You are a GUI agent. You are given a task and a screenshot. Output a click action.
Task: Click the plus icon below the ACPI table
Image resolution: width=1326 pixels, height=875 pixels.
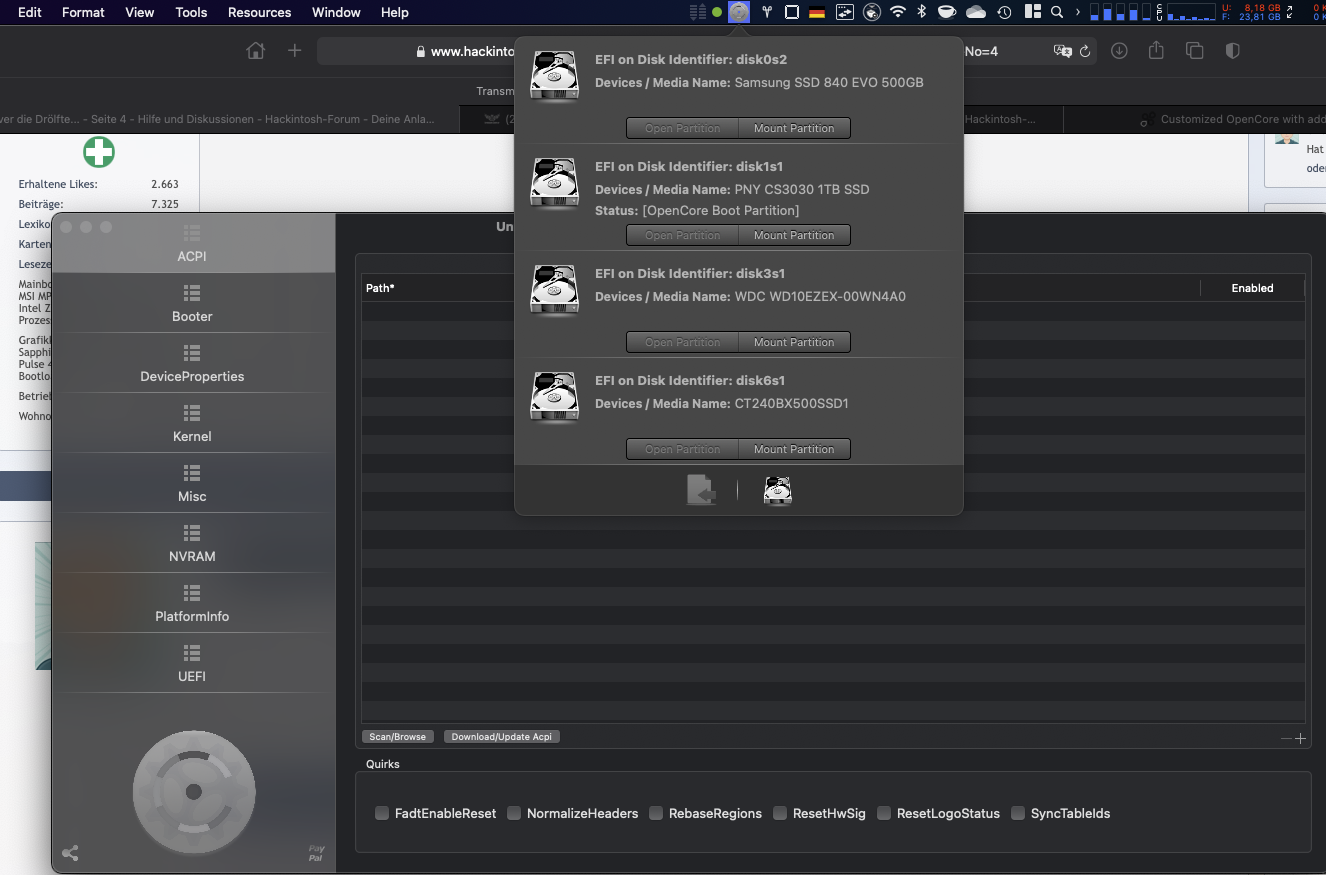(1300, 739)
